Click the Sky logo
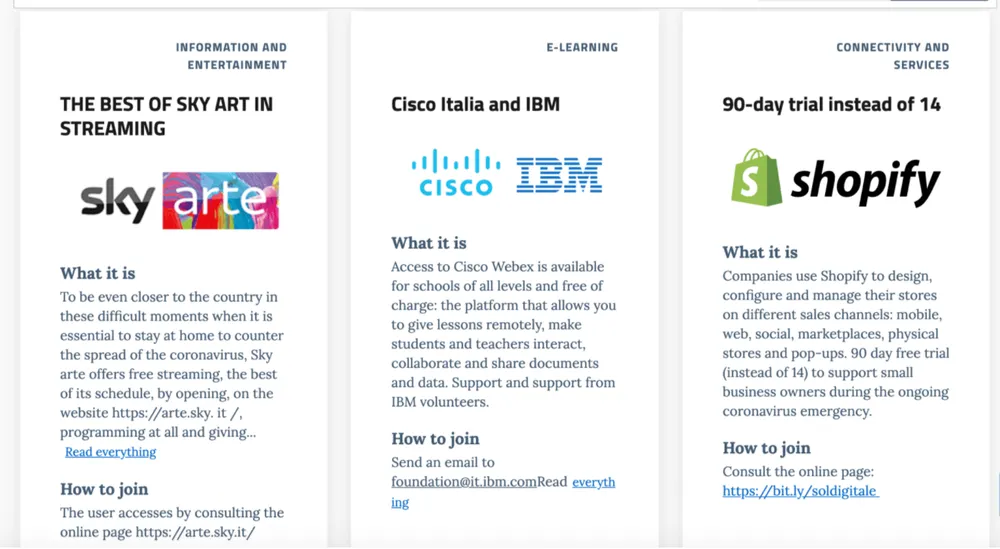Screen dimensions: 1000x549 pos(118,202)
